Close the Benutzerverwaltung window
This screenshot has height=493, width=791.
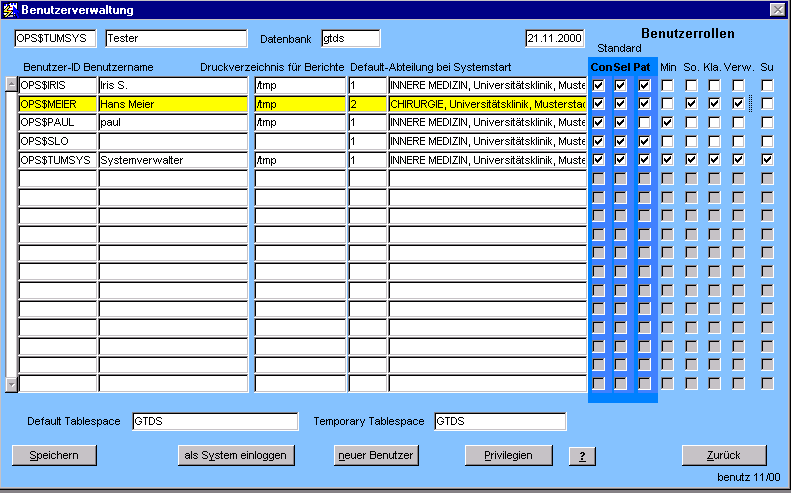tap(777, 9)
